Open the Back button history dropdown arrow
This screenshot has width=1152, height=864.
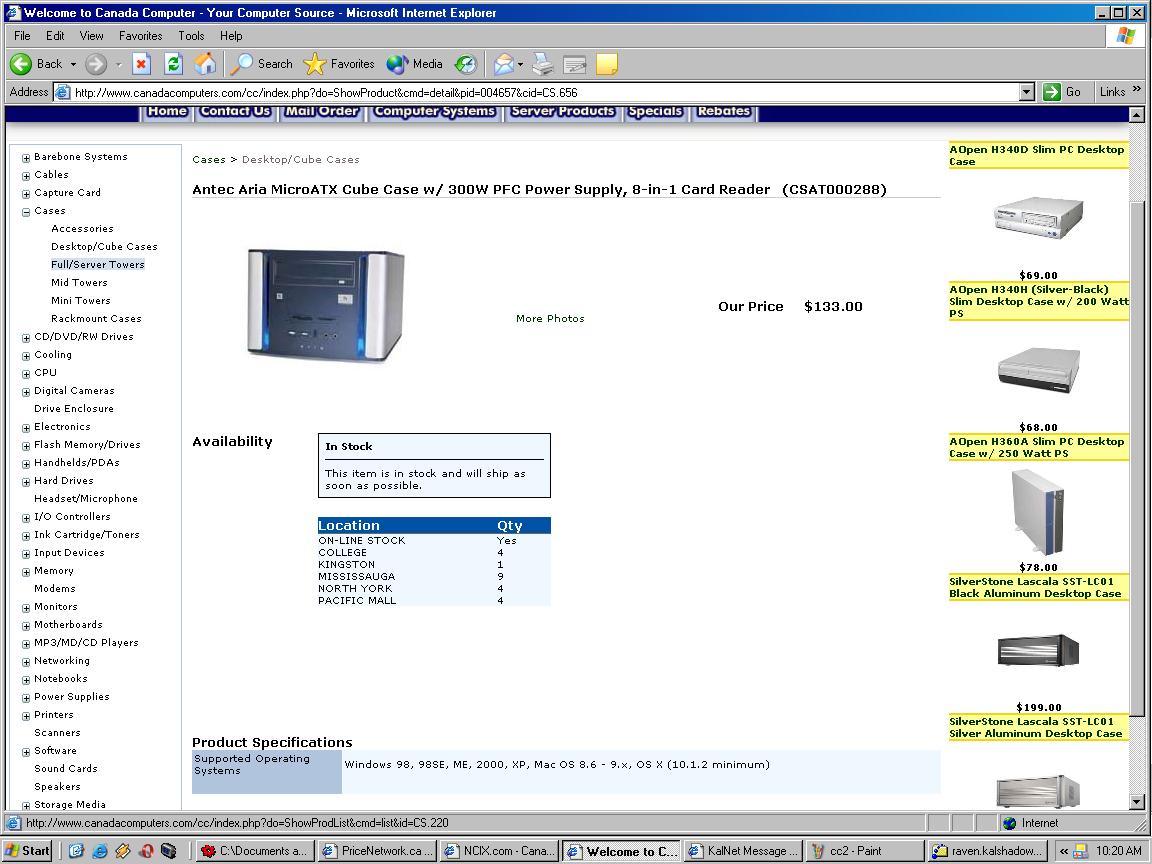coord(73,65)
